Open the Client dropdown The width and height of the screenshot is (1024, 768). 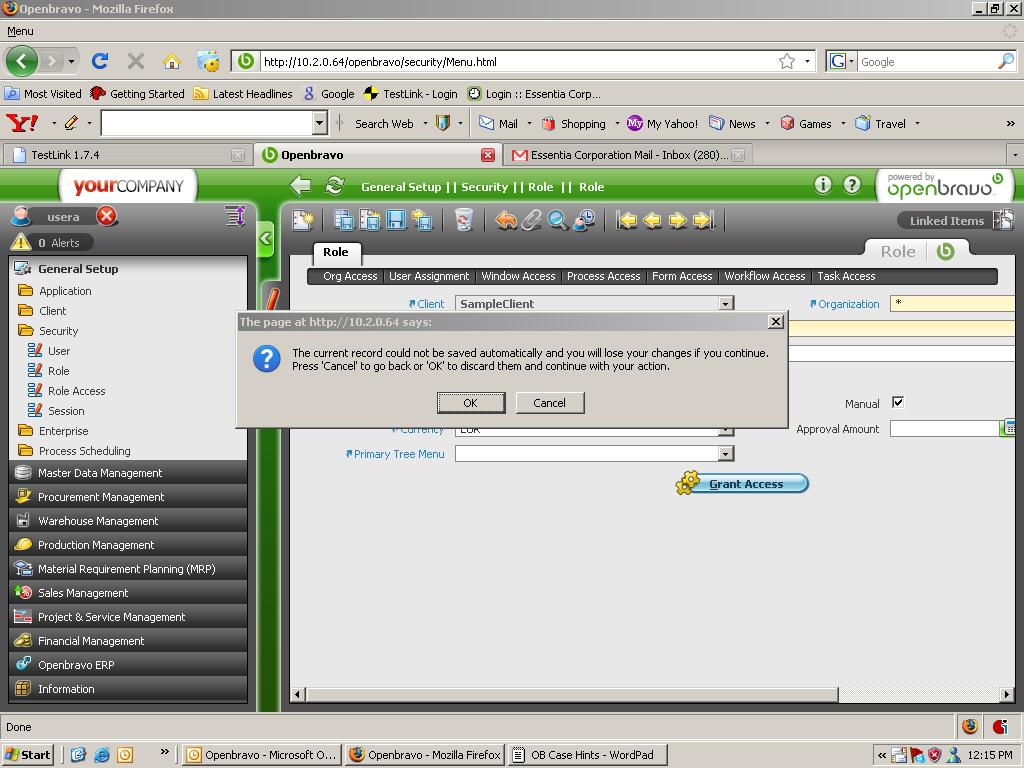coord(726,304)
